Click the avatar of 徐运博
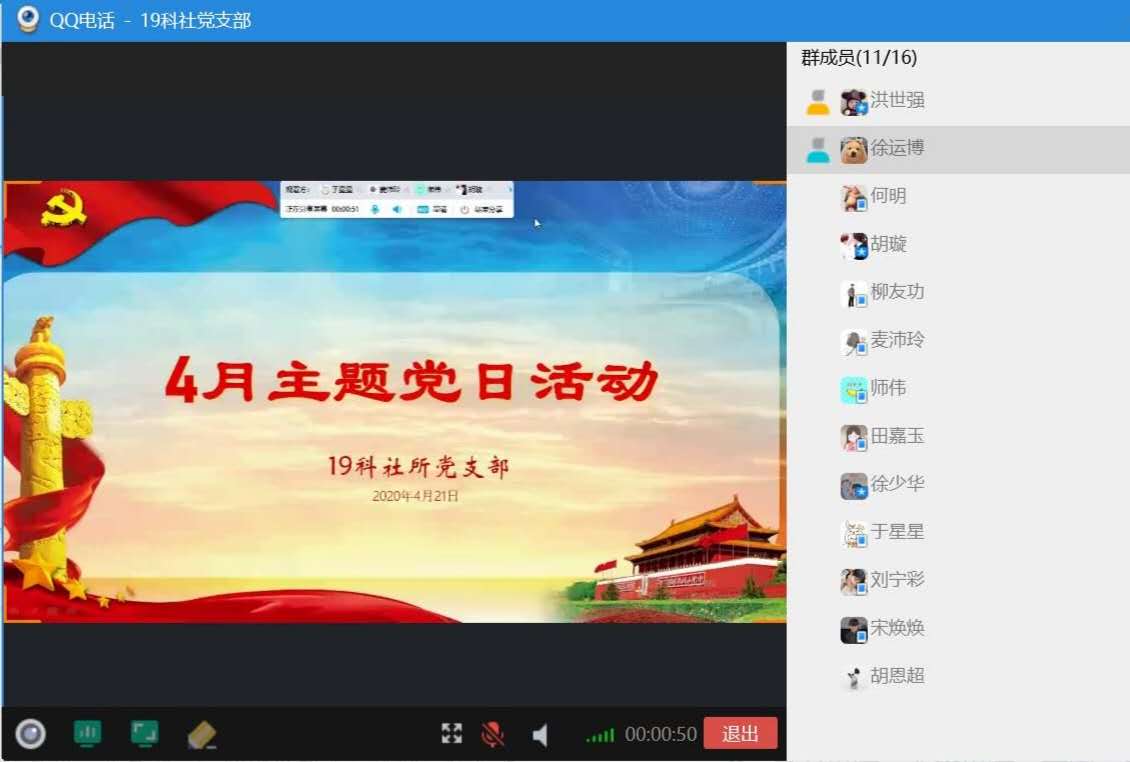1130x762 pixels. (x=853, y=150)
